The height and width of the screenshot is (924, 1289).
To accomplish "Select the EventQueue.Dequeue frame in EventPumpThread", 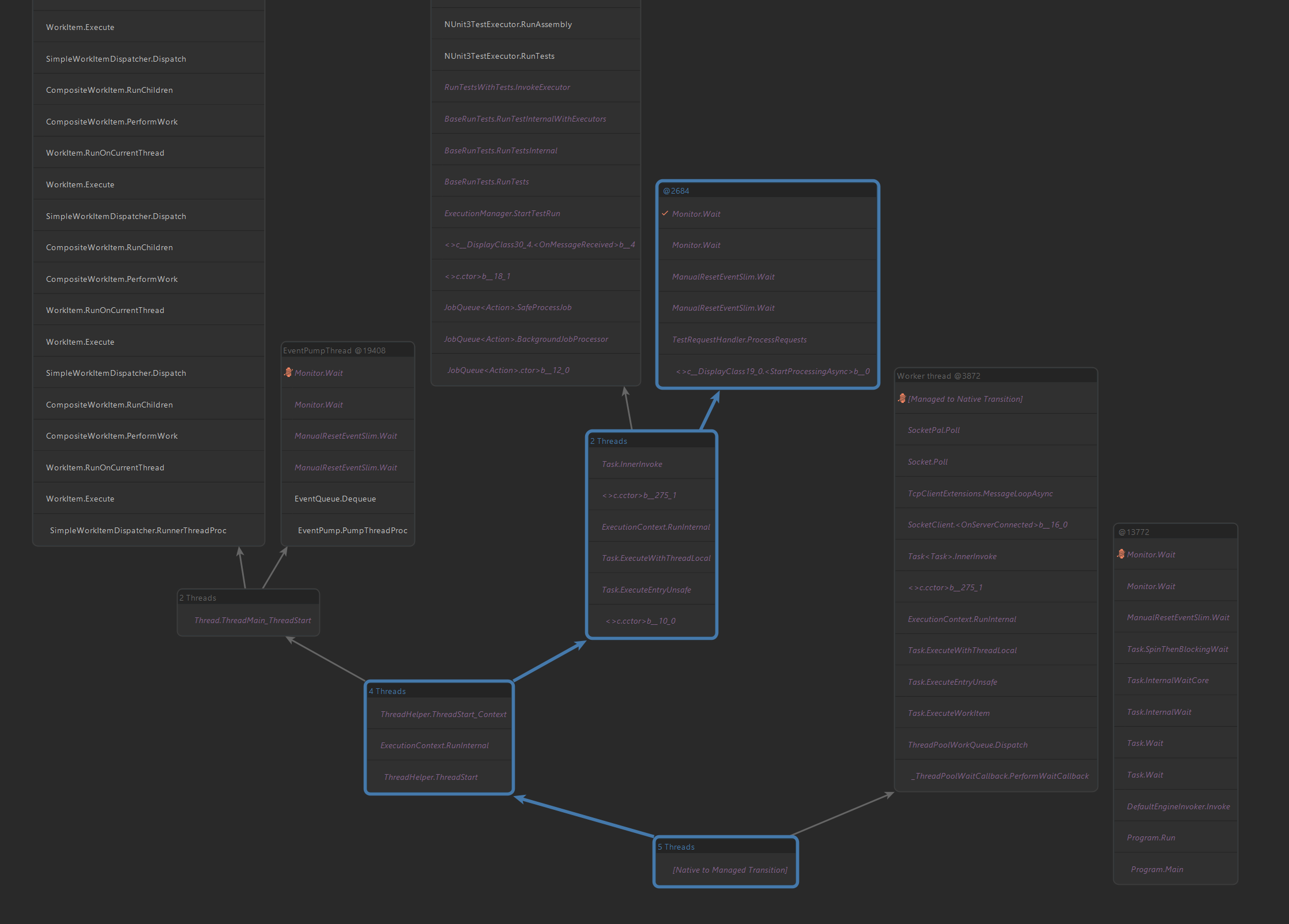I will (x=336, y=498).
